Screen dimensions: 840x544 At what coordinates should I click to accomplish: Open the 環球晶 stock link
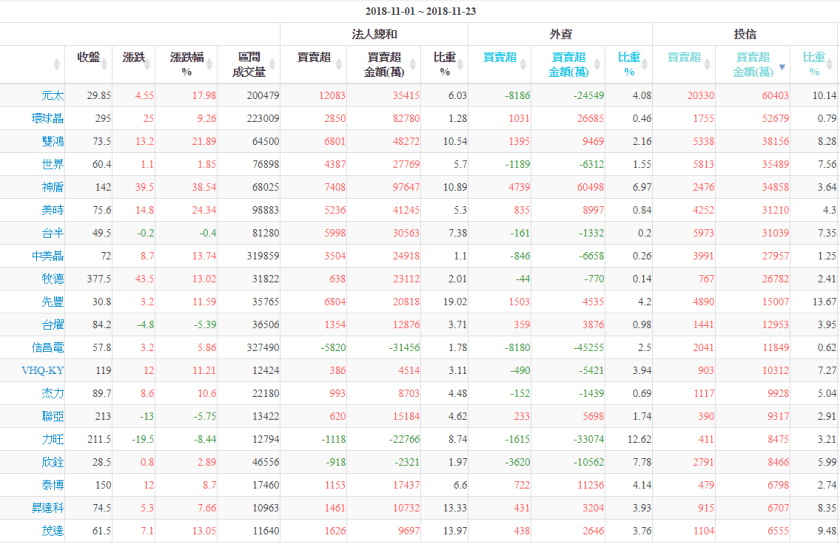[44, 118]
